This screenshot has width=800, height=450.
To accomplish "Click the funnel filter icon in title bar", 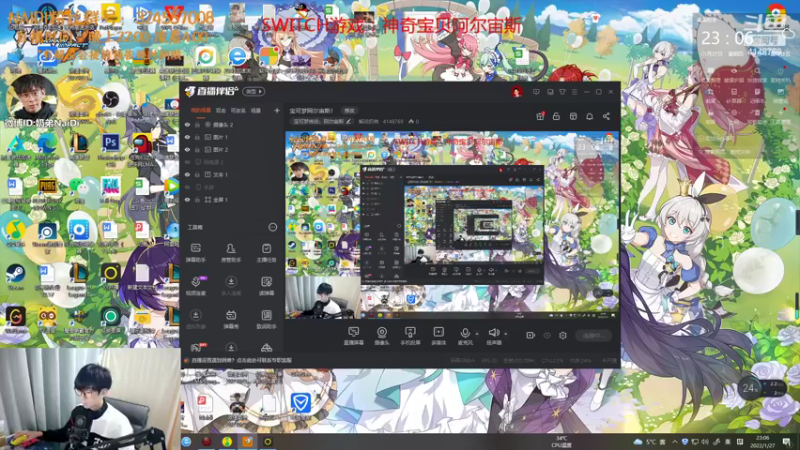I will pyautogui.click(x=562, y=92).
